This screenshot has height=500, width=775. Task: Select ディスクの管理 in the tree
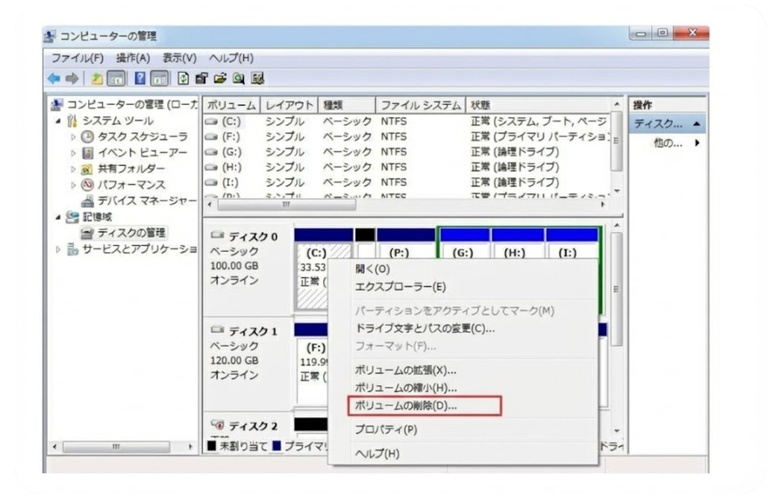131,233
